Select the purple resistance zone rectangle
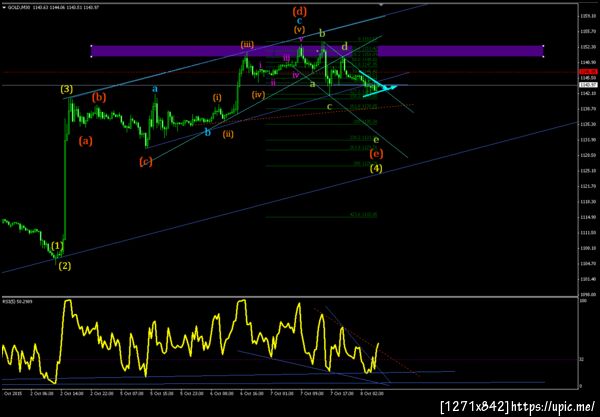 pyautogui.click(x=317, y=51)
